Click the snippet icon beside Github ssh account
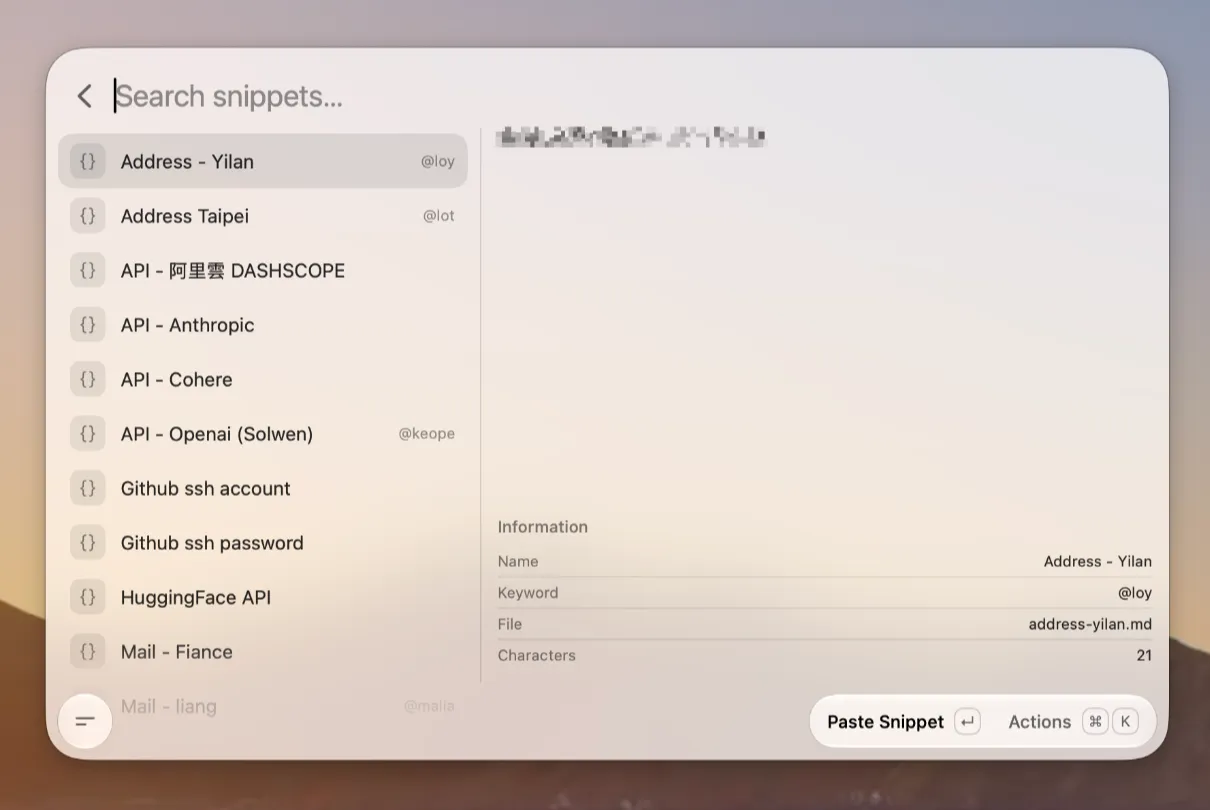 point(88,488)
